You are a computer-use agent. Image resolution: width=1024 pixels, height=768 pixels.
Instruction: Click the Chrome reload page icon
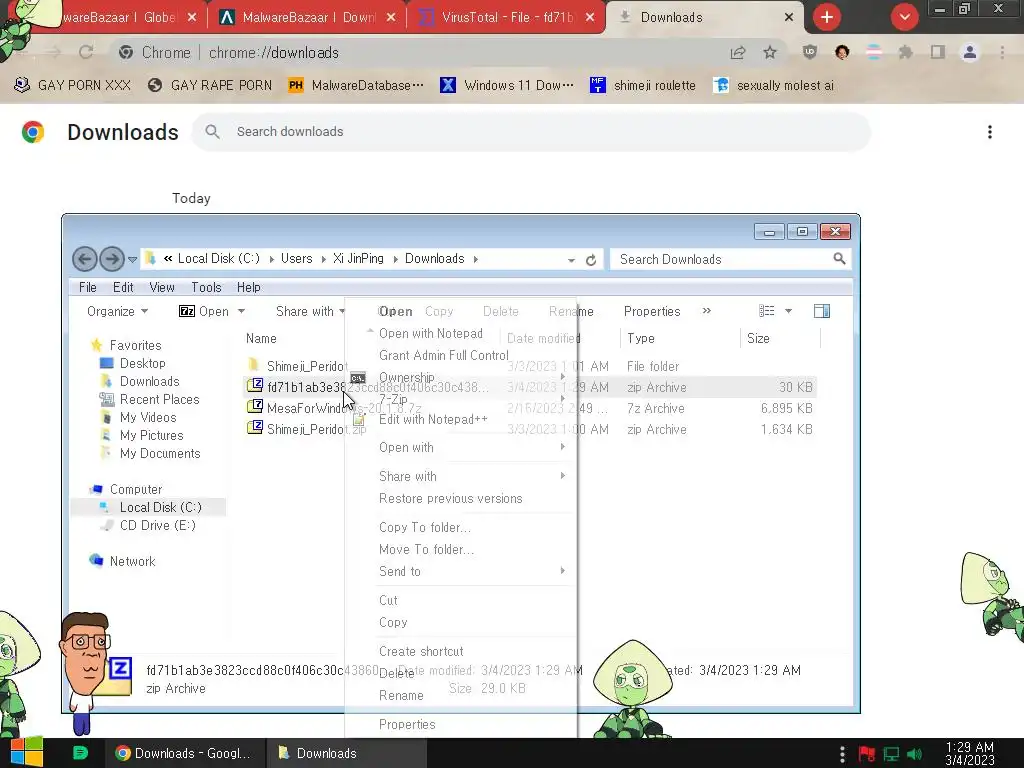(x=86, y=52)
